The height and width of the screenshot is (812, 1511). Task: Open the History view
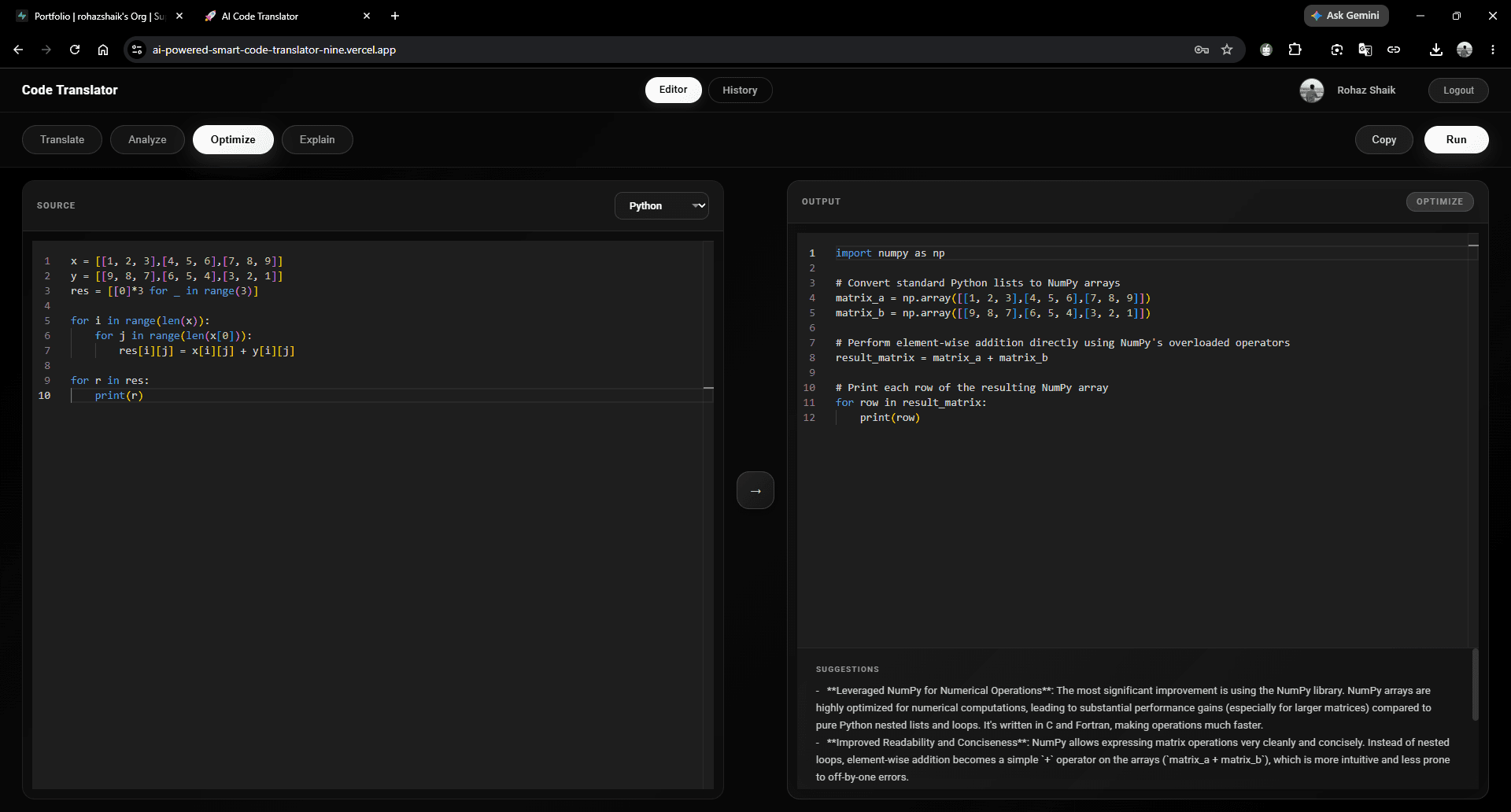[740, 90]
